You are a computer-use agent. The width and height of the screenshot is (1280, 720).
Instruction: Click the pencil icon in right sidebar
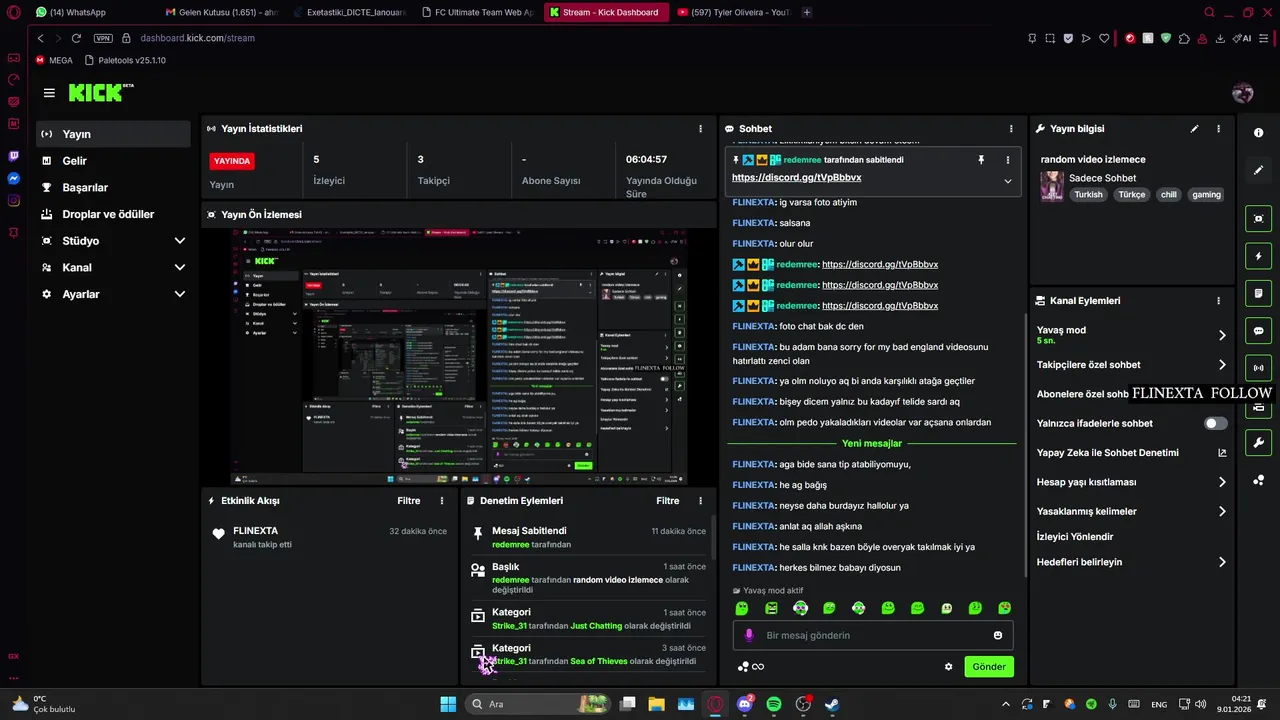click(x=1258, y=170)
